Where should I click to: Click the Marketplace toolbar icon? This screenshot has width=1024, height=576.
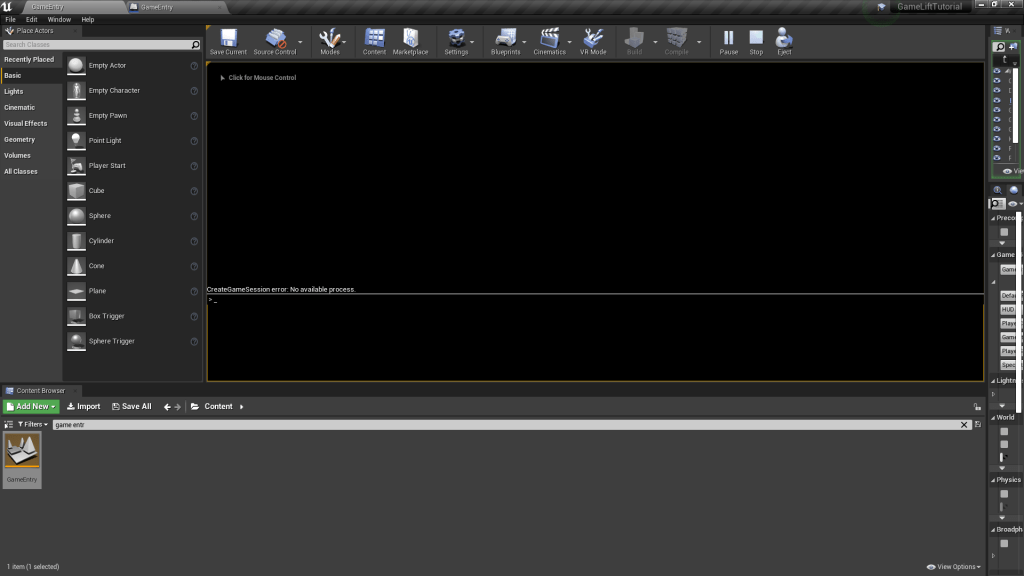click(410, 41)
